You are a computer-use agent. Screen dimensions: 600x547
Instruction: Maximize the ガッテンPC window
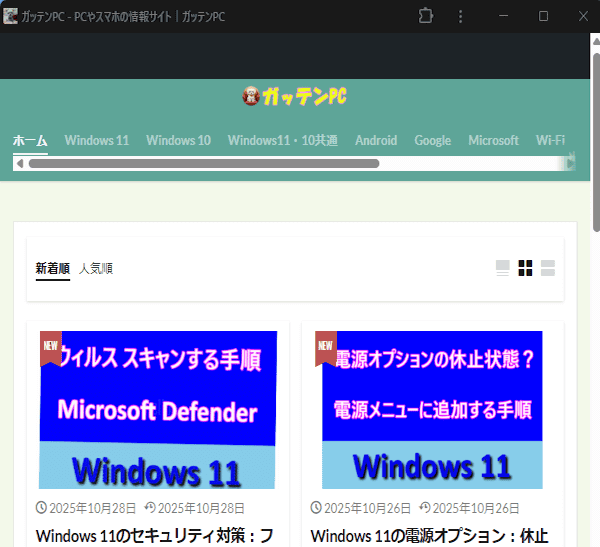[x=543, y=16]
